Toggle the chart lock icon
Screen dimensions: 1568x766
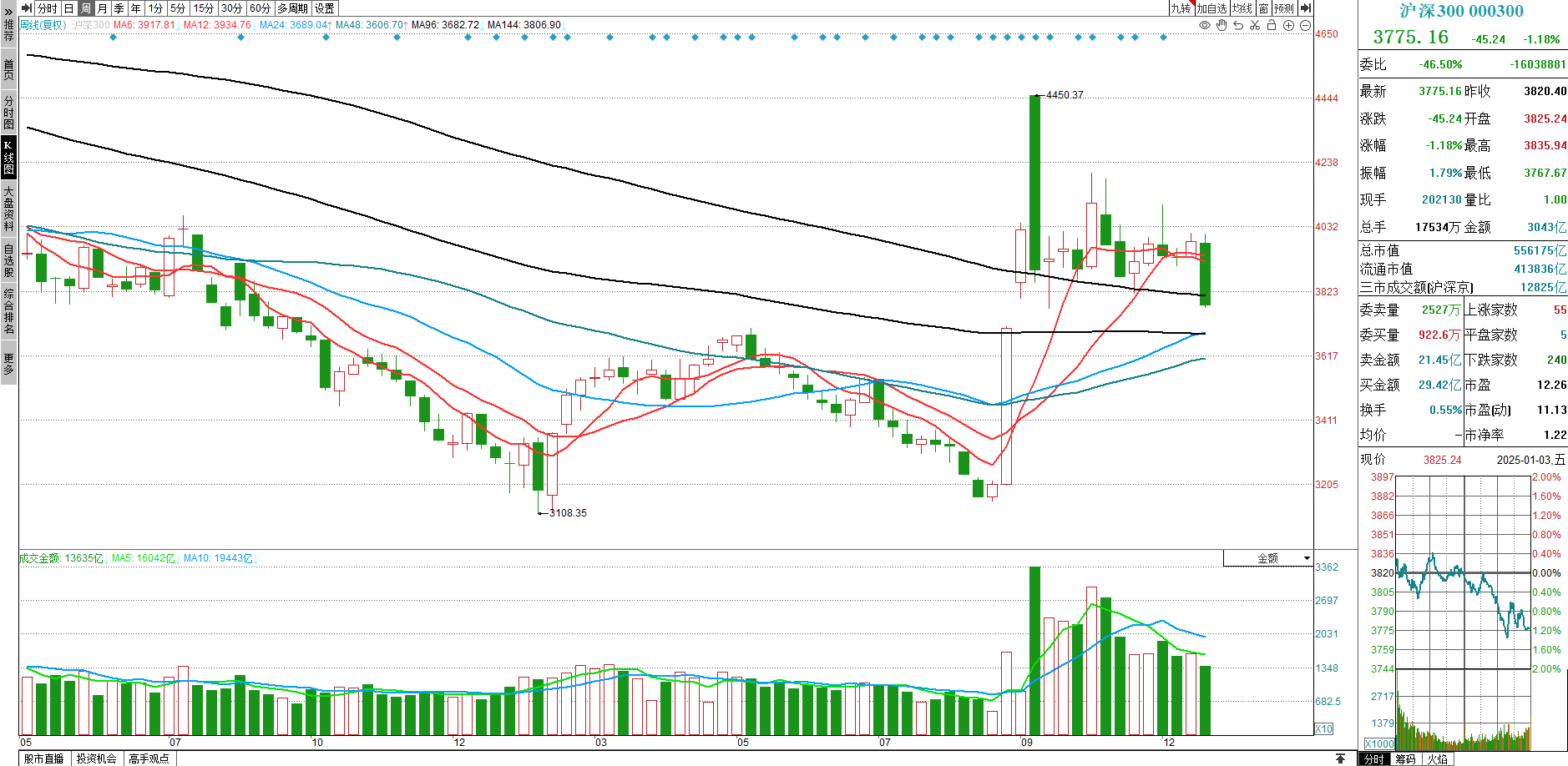tap(1272, 26)
